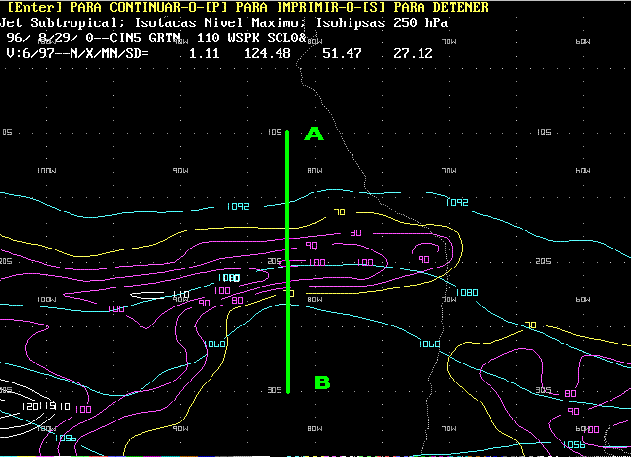The image size is (631, 457).
Task: Select the standard deviation value '27.12'
Action: [x=413, y=54]
